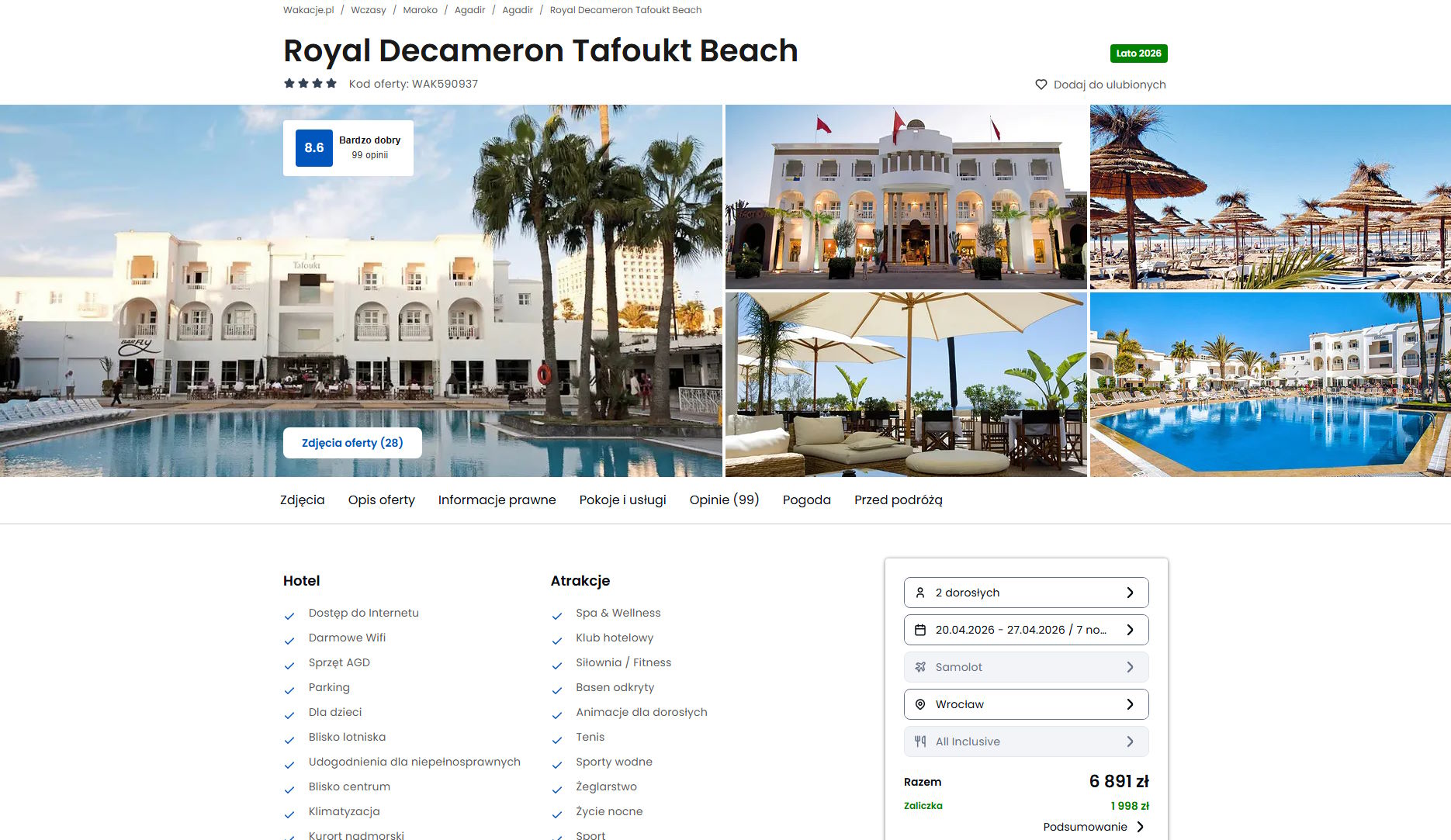1451x840 pixels.
Task: Follow the Maroko breadcrumb link
Action: [420, 10]
